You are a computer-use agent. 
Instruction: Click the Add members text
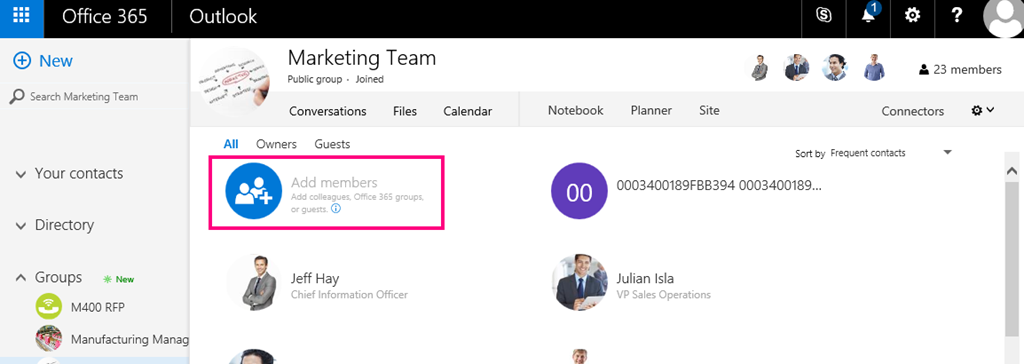click(x=334, y=182)
